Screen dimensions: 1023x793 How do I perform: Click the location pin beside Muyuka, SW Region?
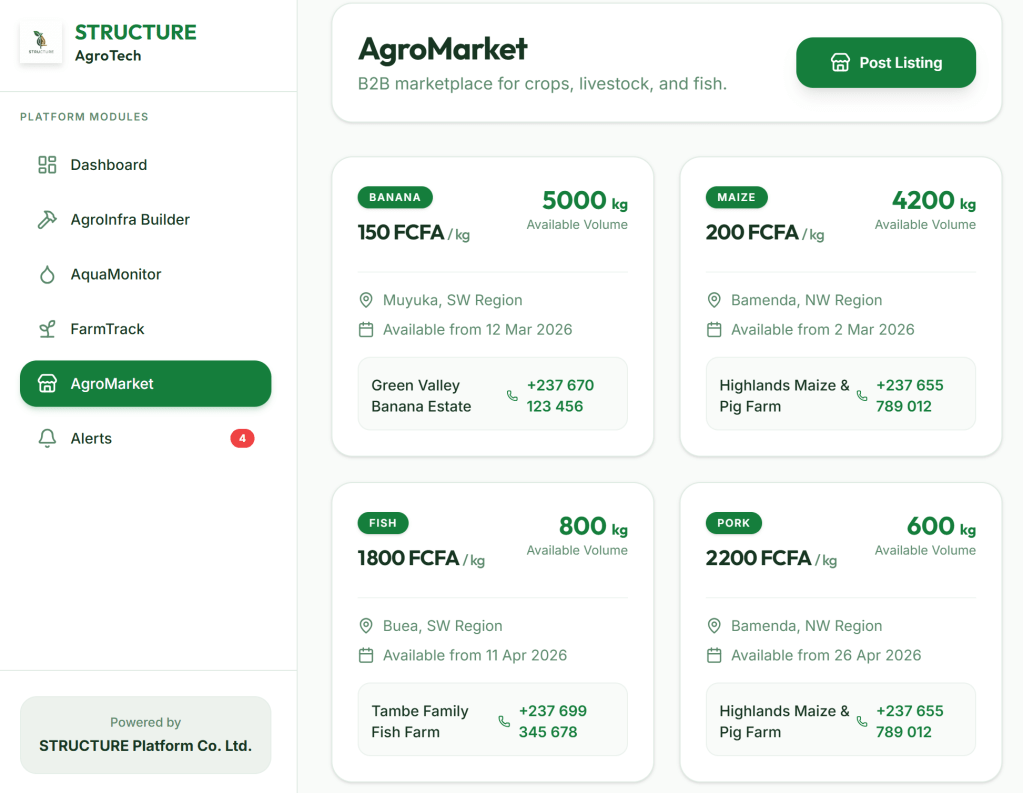(366, 300)
